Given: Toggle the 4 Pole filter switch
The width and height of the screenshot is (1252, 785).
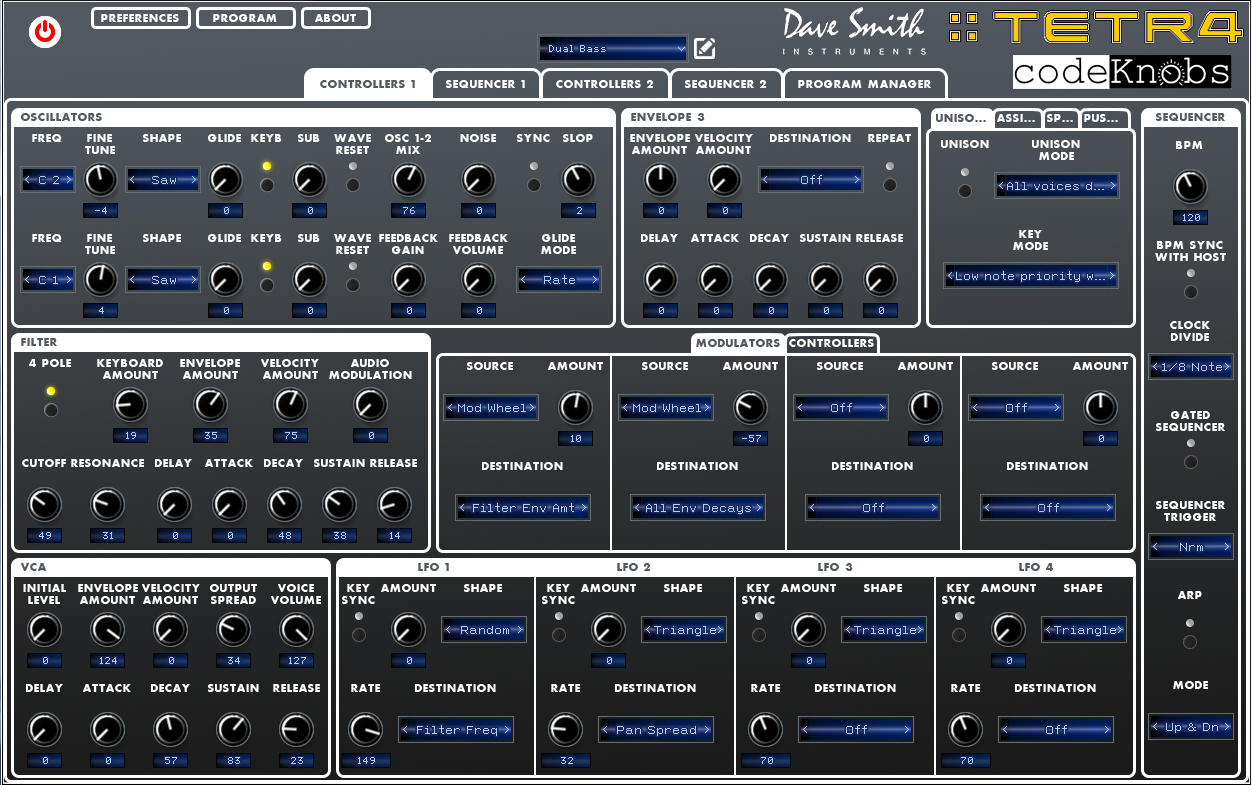Looking at the screenshot, I should pos(51,409).
